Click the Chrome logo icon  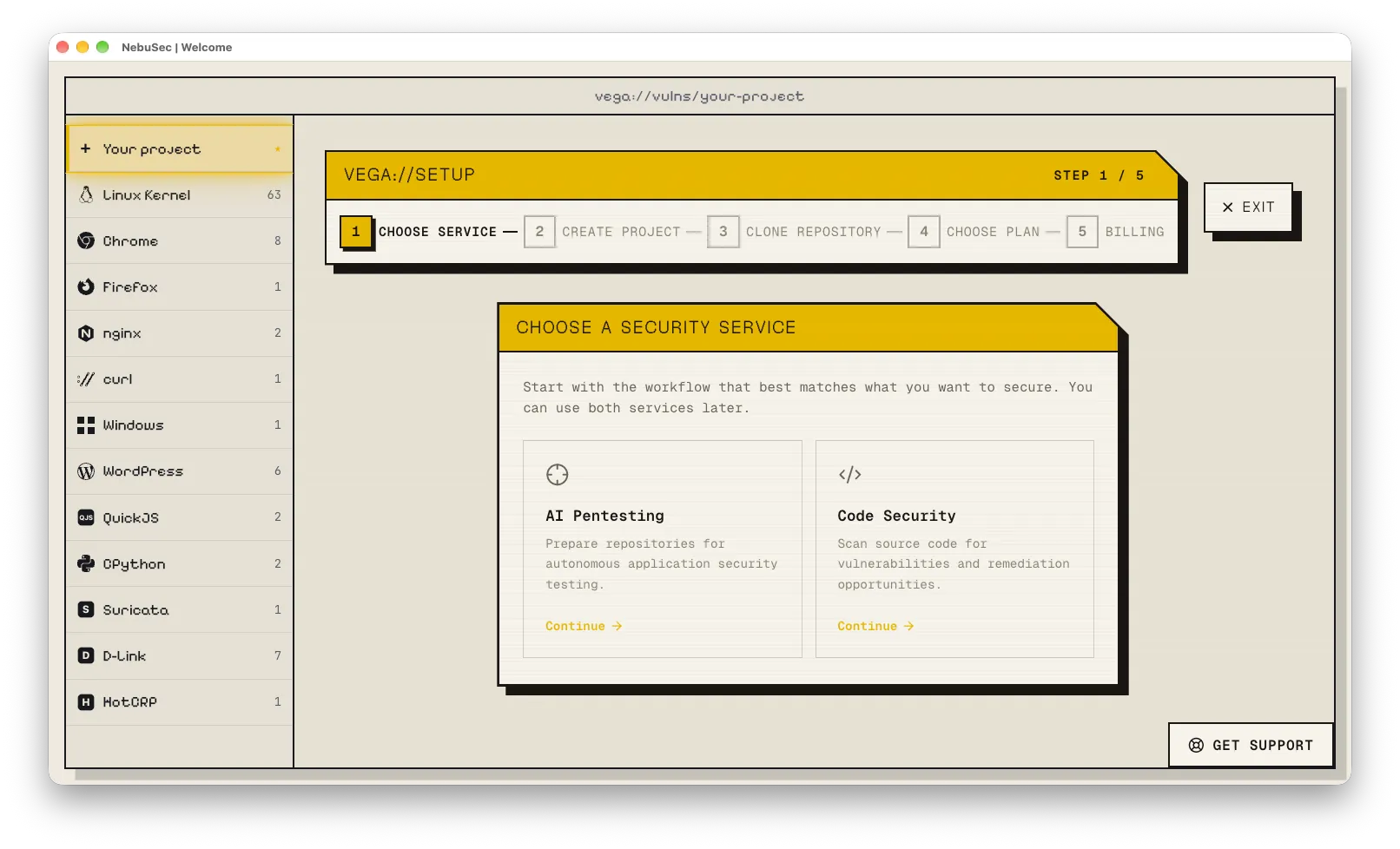point(86,240)
